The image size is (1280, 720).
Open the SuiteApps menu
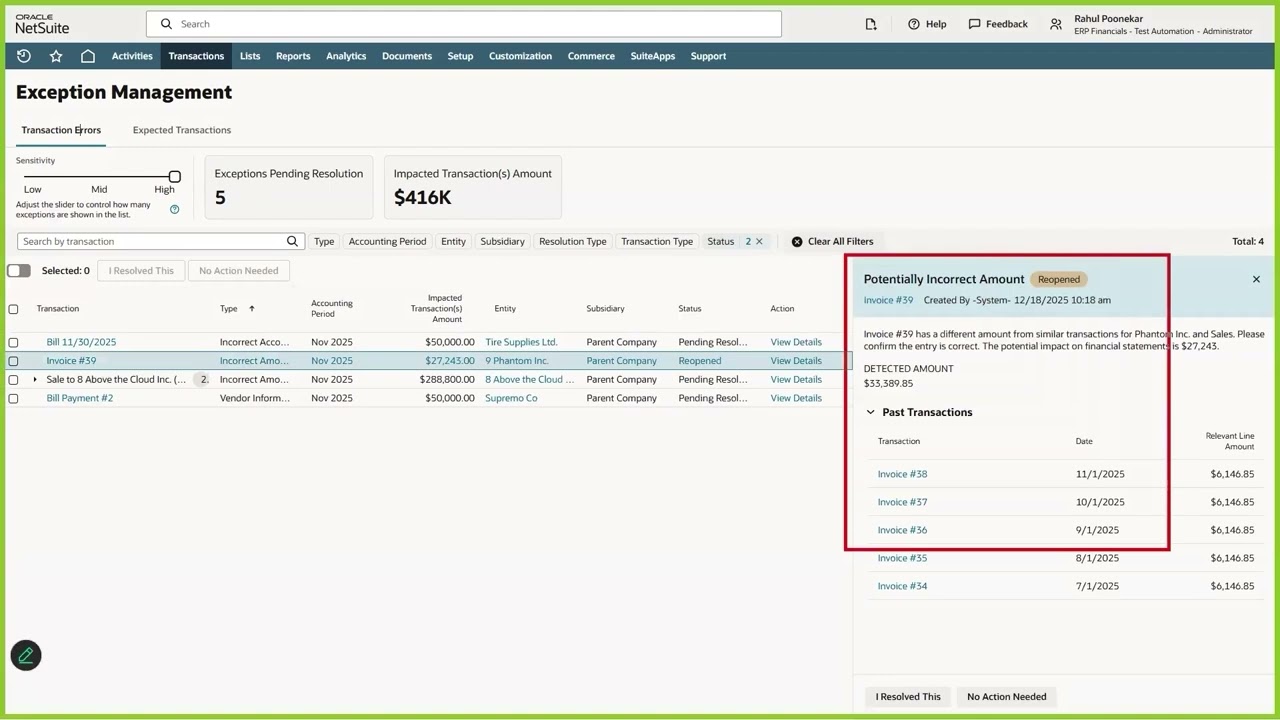[x=653, y=56]
